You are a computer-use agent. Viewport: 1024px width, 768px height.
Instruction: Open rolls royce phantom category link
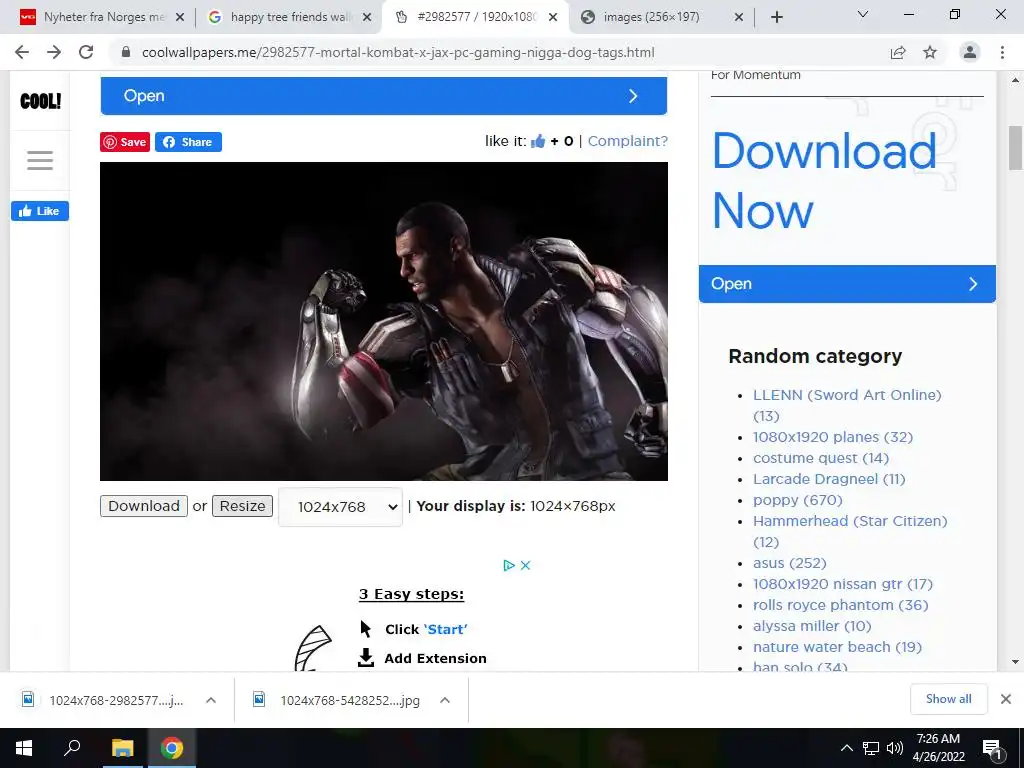pyautogui.click(x=840, y=605)
